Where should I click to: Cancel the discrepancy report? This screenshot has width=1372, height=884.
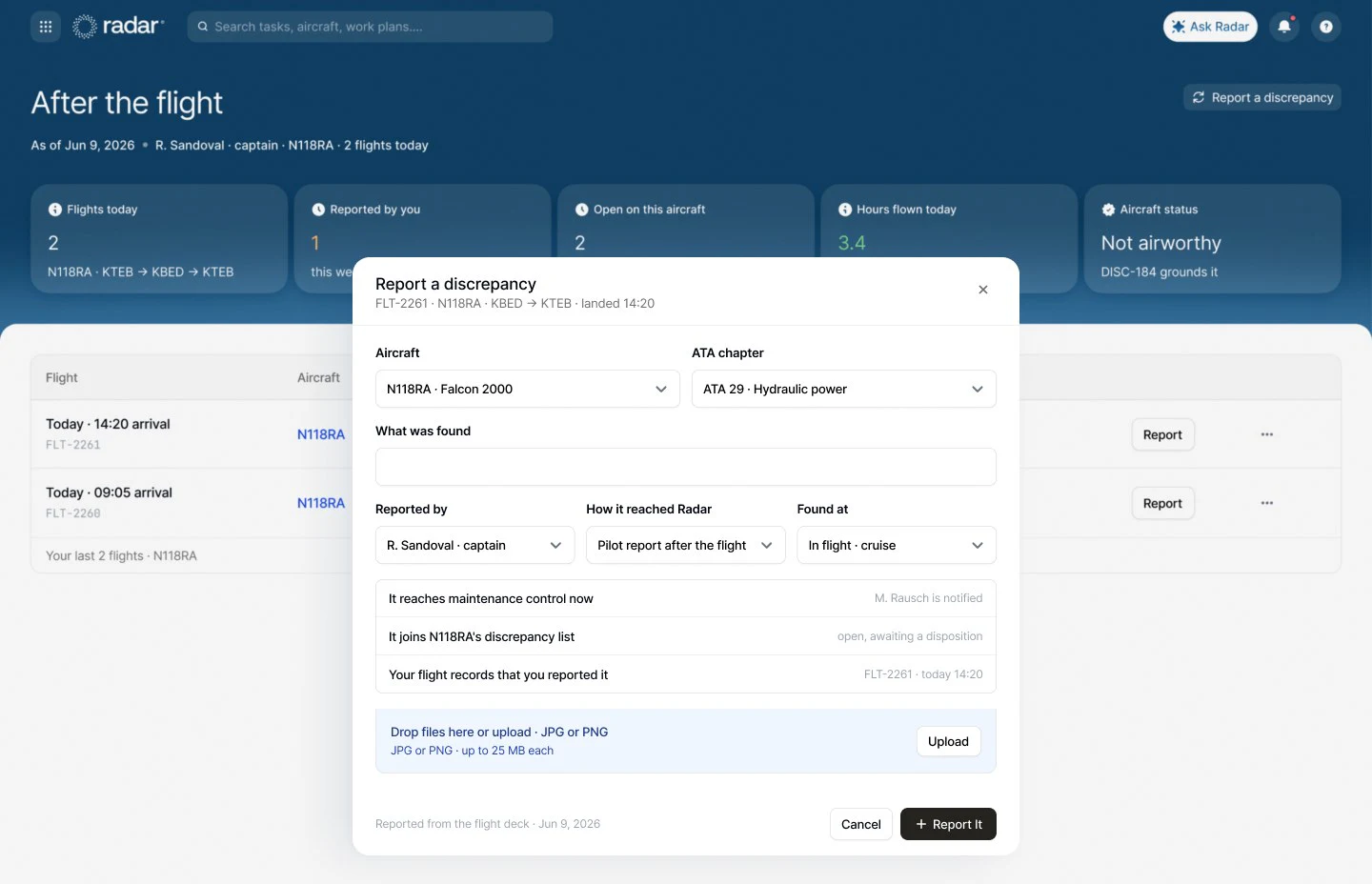861,824
